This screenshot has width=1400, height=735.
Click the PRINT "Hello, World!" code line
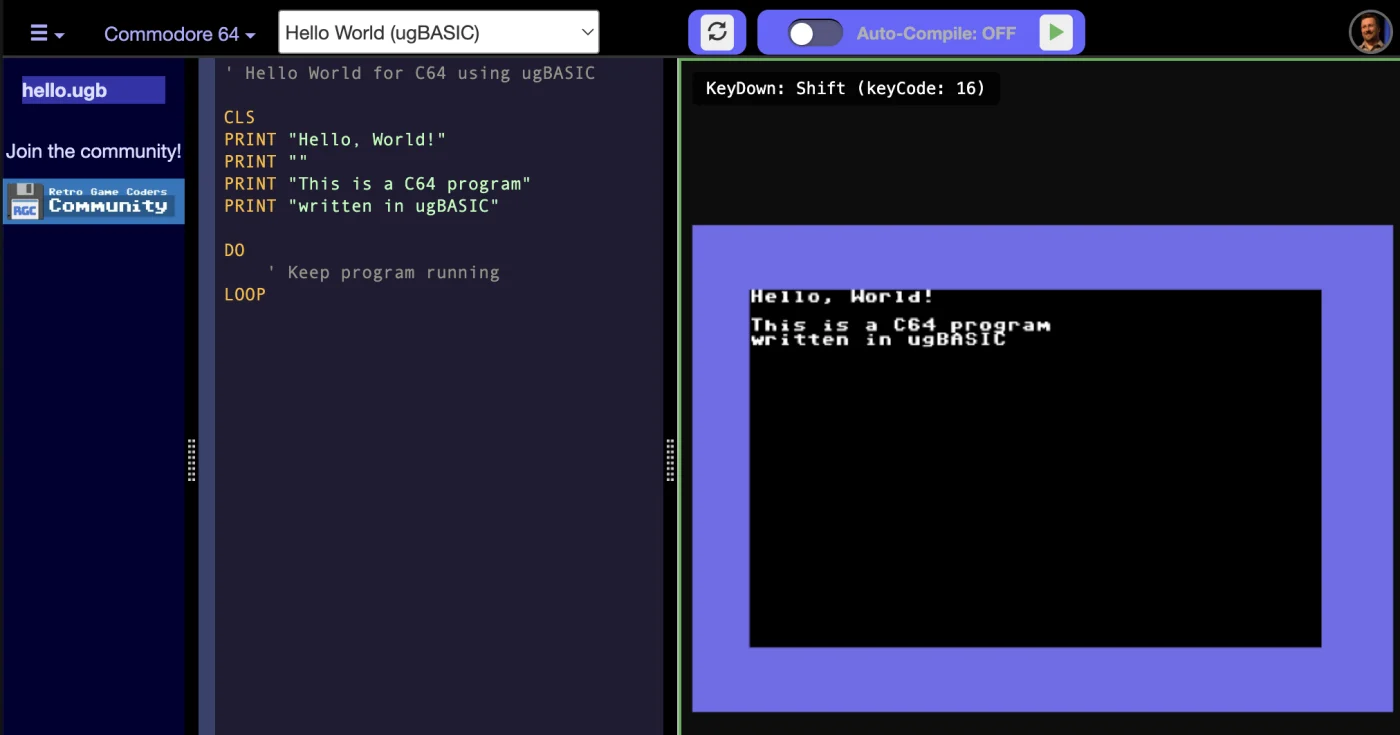click(335, 139)
